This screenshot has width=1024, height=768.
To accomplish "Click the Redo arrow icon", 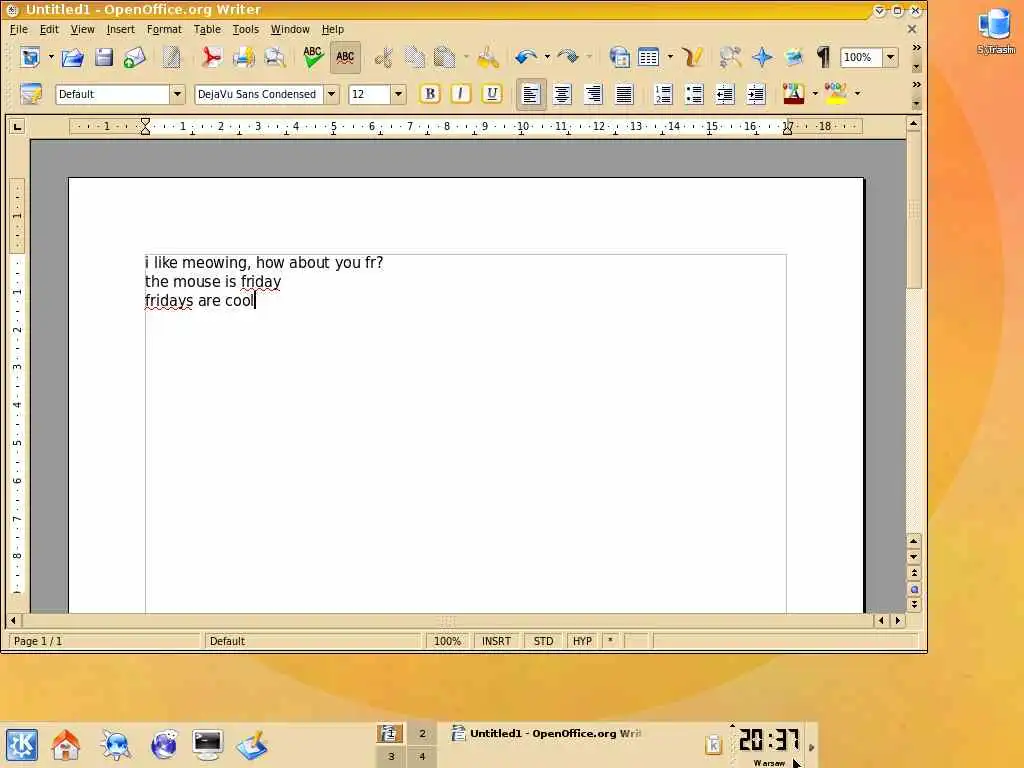I will click(x=568, y=57).
